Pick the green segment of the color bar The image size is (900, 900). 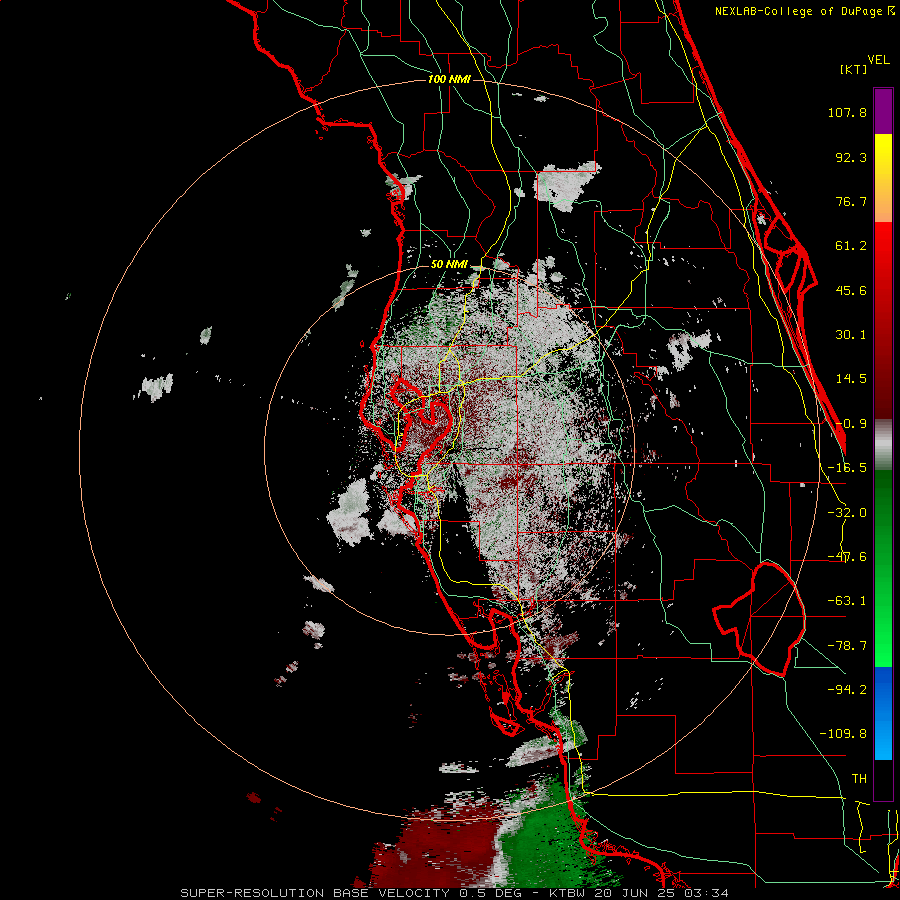pos(883,568)
